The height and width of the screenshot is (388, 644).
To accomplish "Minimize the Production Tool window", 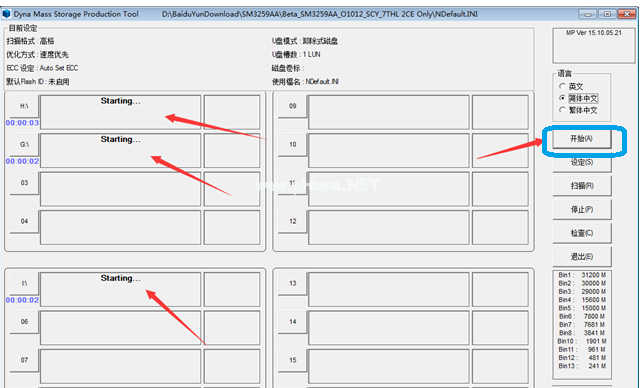I will [x=588, y=14].
